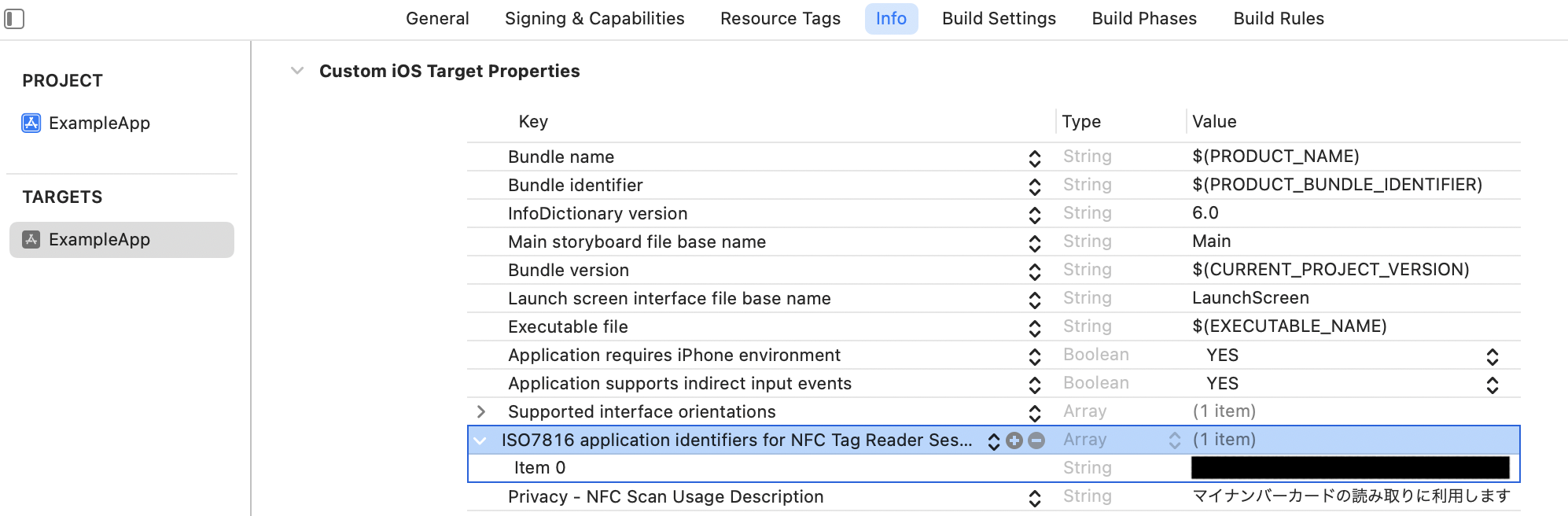The height and width of the screenshot is (516, 1568).
Task: Select ExampleApp under PROJECT
Action: (x=99, y=123)
